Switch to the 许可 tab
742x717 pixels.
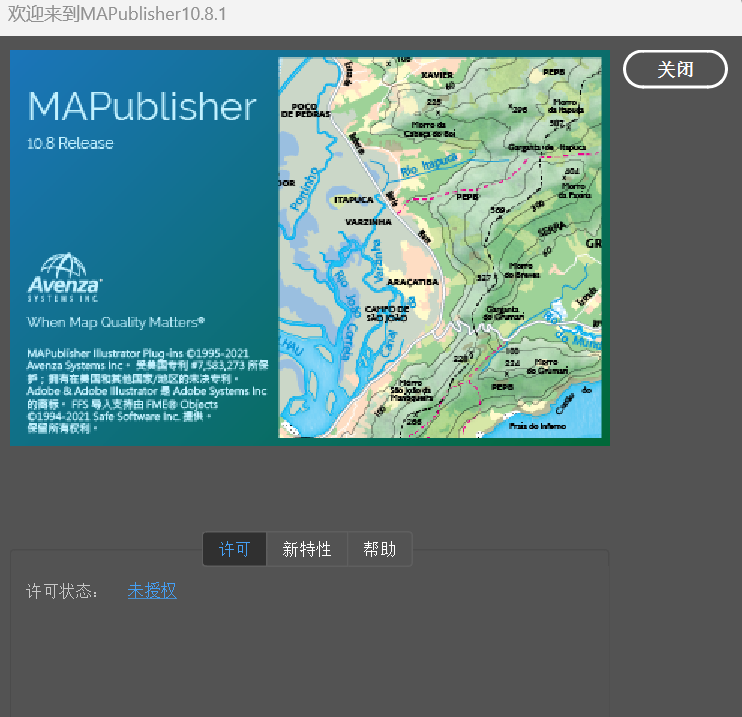tap(234, 549)
